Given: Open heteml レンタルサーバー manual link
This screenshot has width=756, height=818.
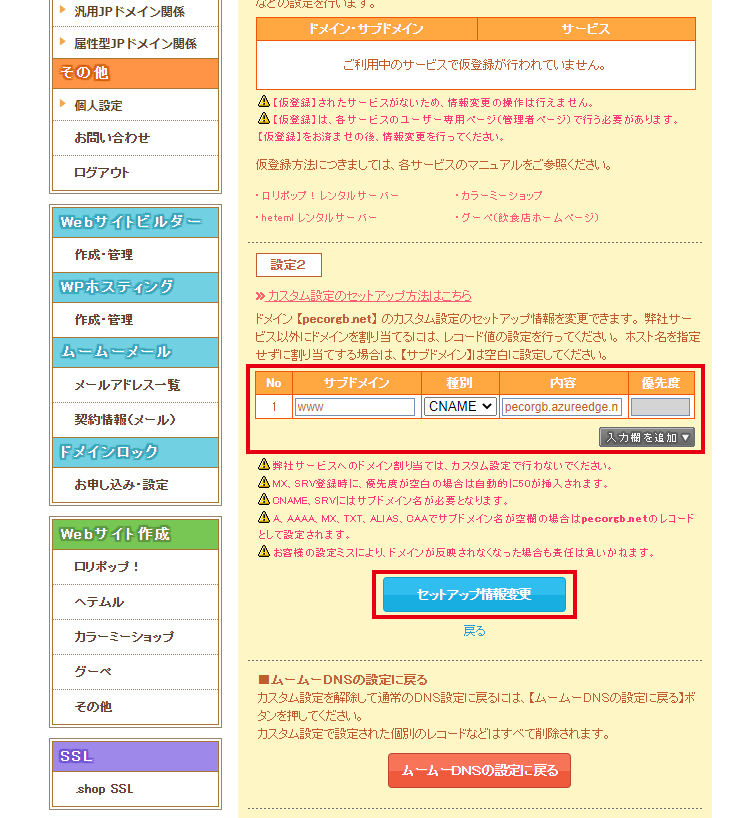Looking at the screenshot, I should 319,217.
